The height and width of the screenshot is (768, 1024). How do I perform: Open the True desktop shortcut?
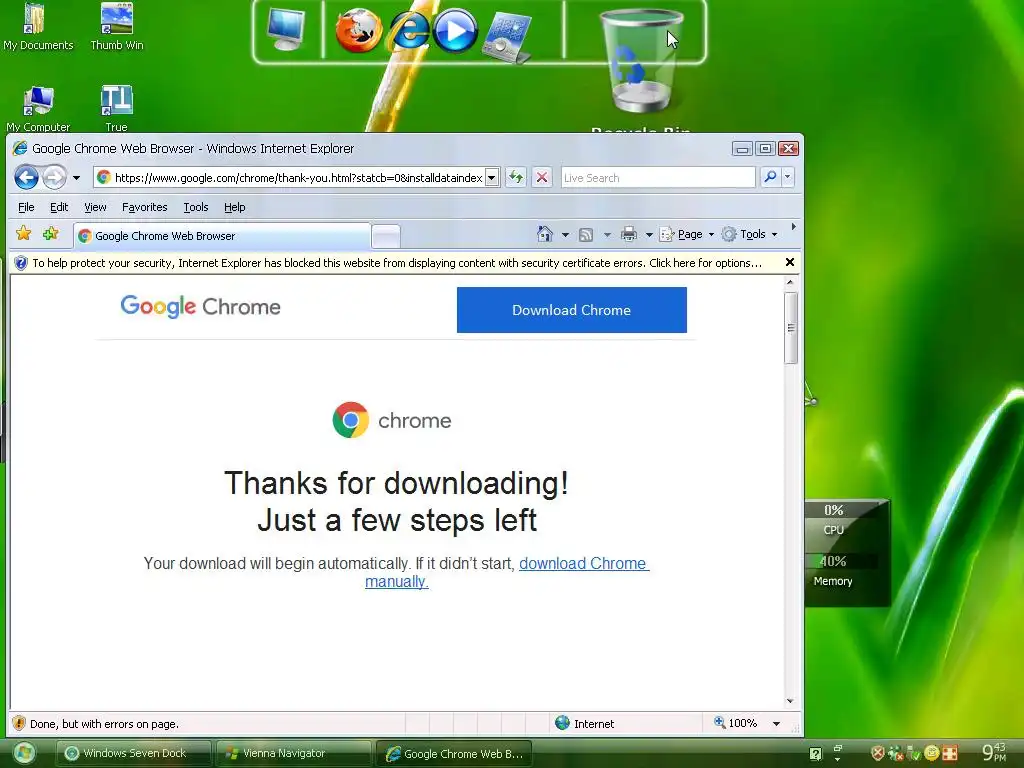[x=116, y=108]
